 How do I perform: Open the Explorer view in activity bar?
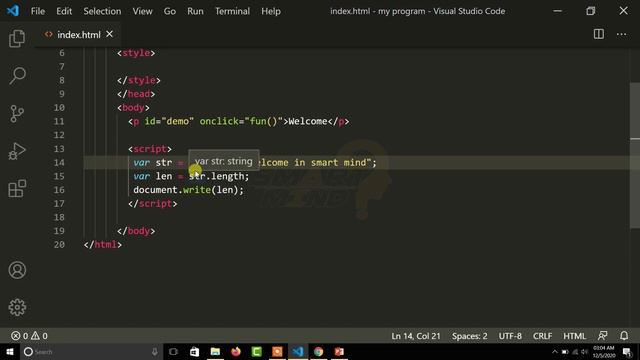click(17, 39)
